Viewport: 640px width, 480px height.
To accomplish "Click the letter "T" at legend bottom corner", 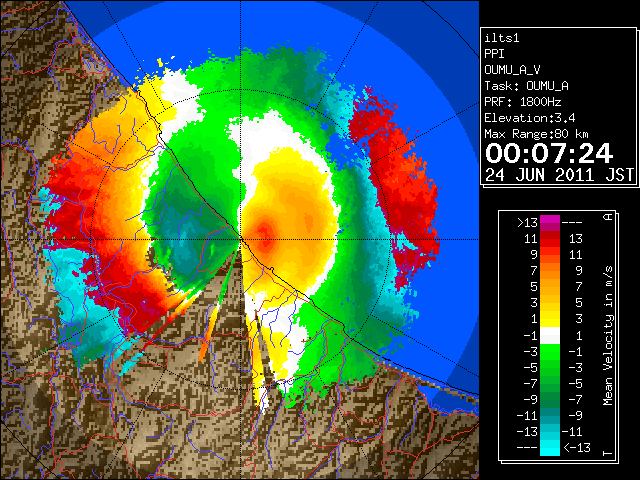I will (608, 453).
